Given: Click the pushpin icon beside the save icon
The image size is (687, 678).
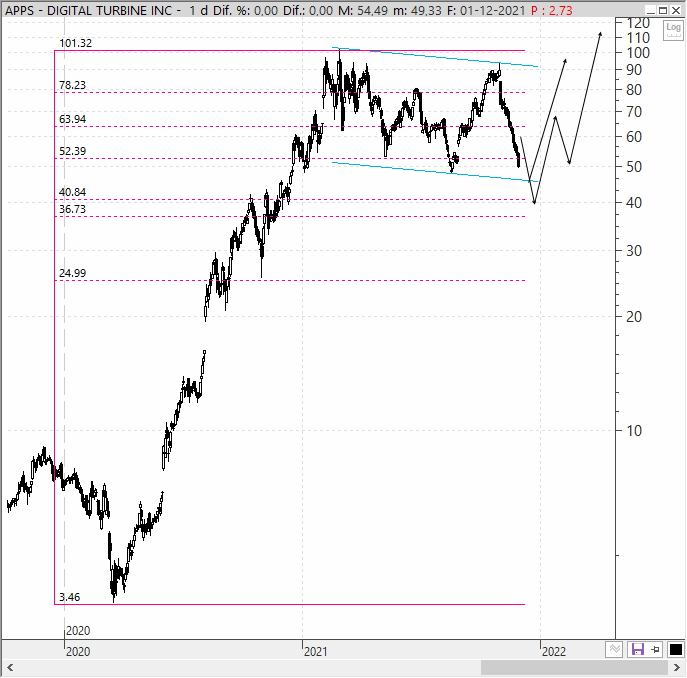Looking at the screenshot, I should [x=655, y=649].
